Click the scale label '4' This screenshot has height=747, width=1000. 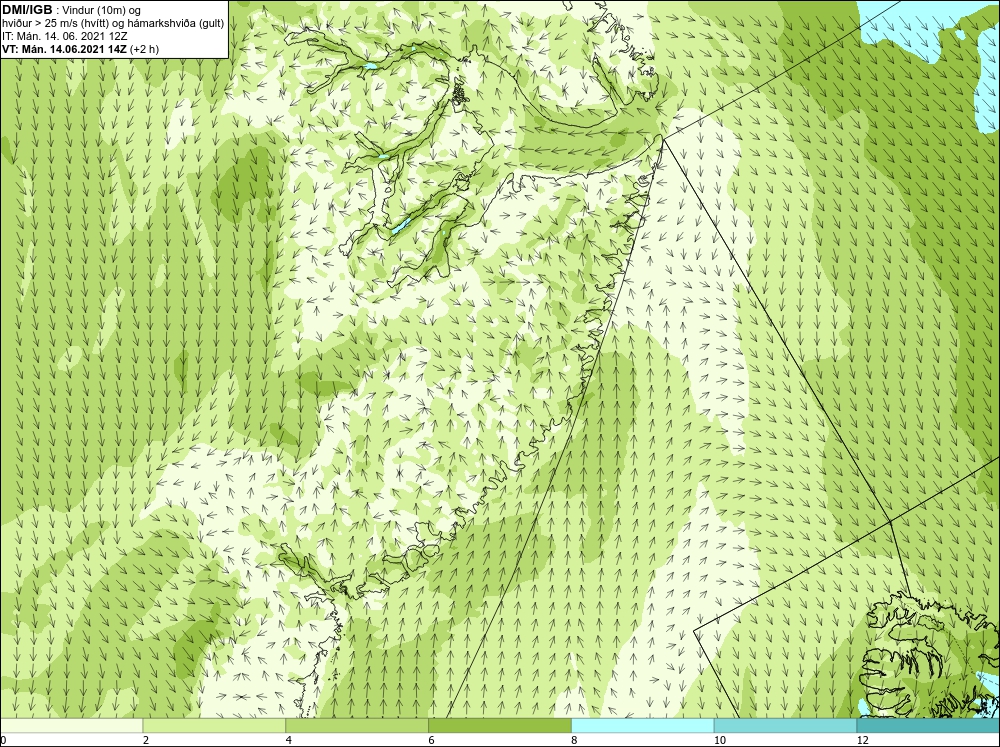(x=289, y=740)
